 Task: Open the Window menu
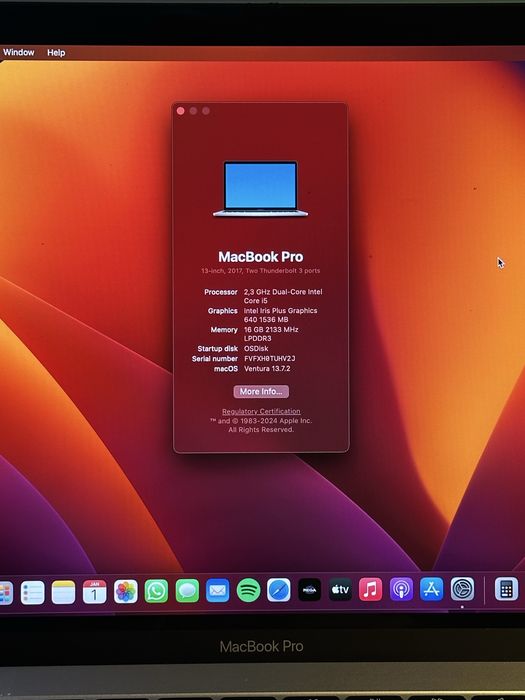coord(18,52)
